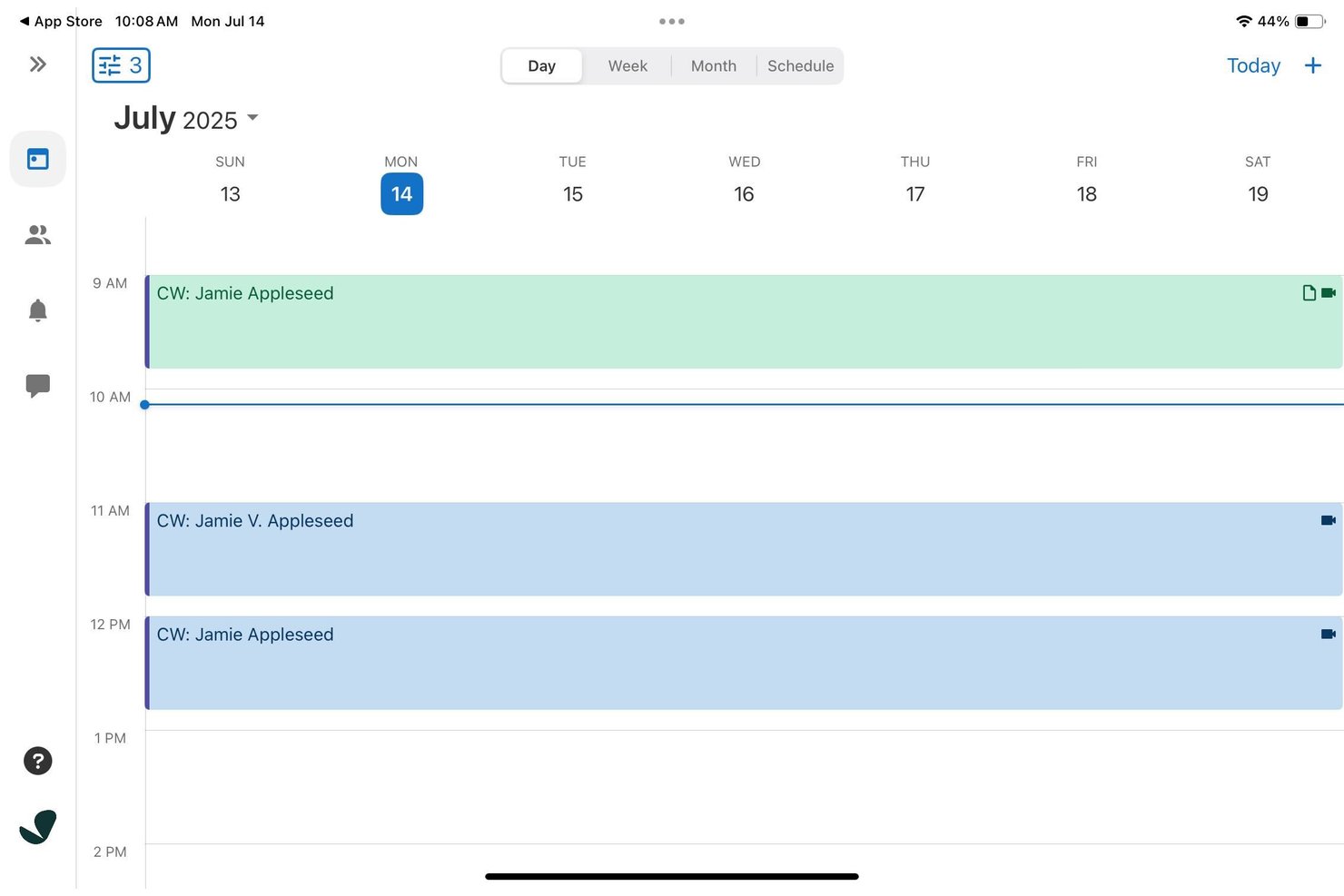
Task: Tap the Wi-Fi status icon
Action: click(1244, 21)
